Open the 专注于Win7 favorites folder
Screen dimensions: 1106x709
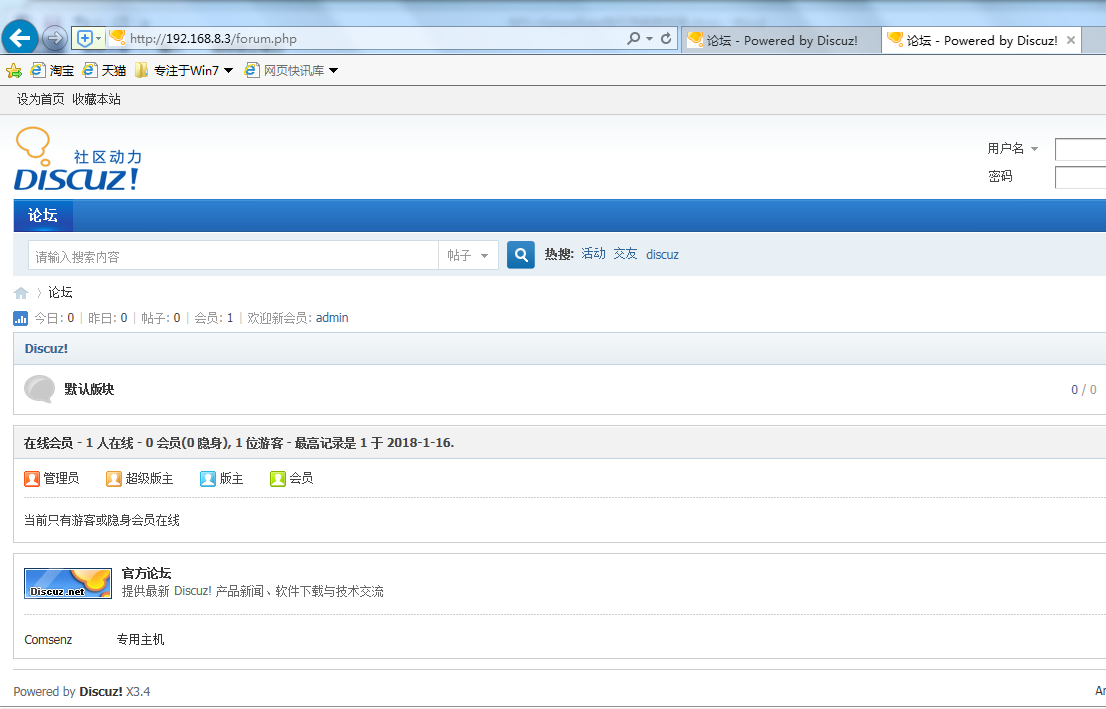tap(183, 71)
